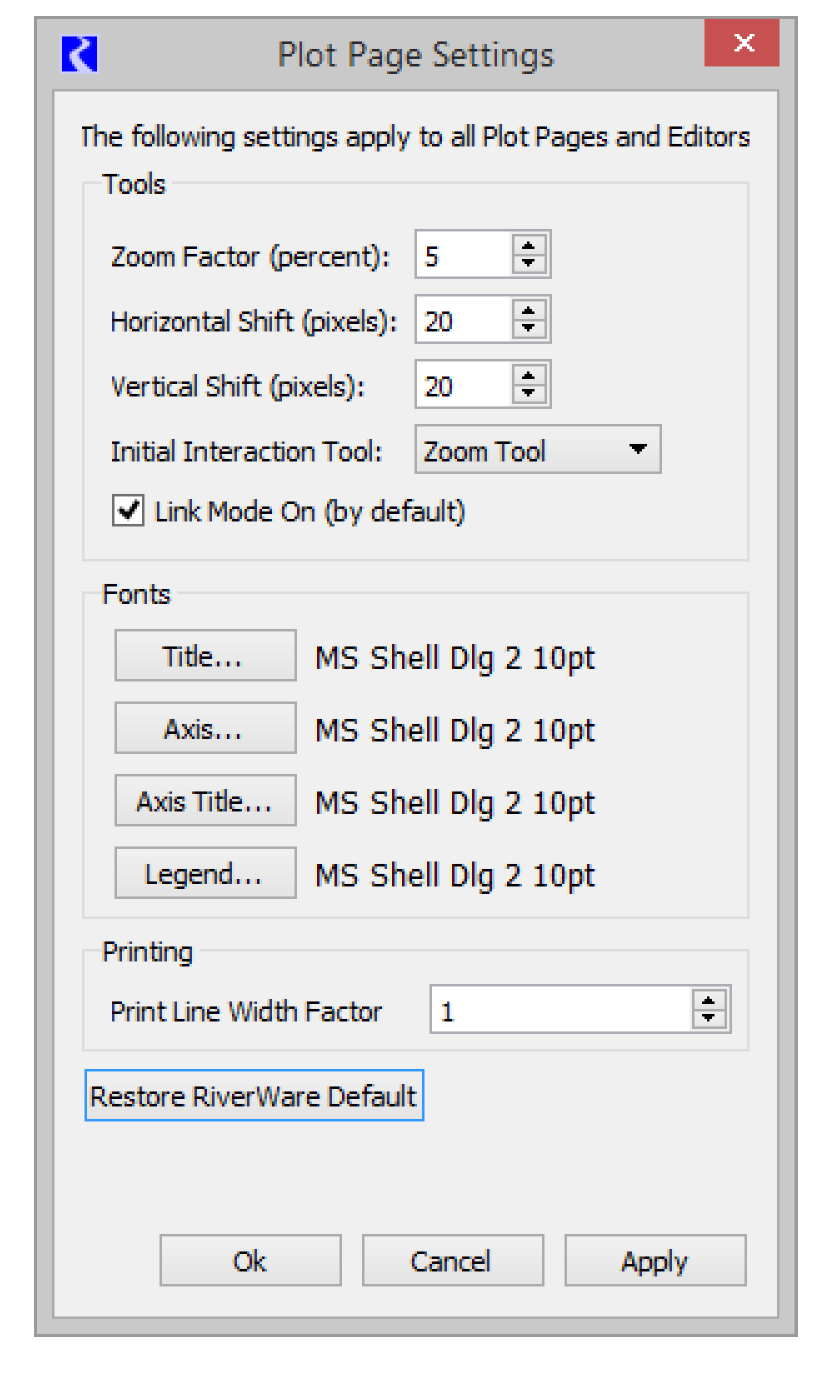Image resolution: width=825 pixels, height=1400 pixels.
Task: Choose the Title font button
Action: (x=205, y=656)
